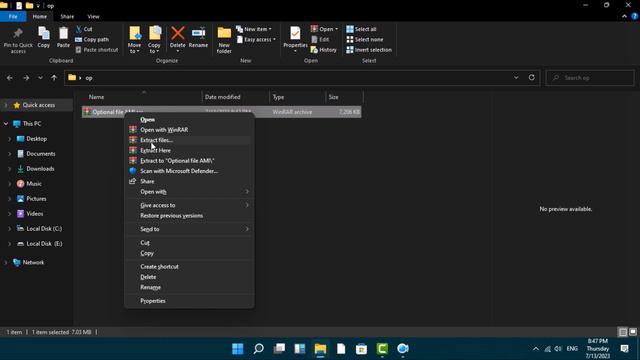This screenshot has width=640, height=360.
Task: Open Videos in navigation pane
Action: tap(35, 213)
